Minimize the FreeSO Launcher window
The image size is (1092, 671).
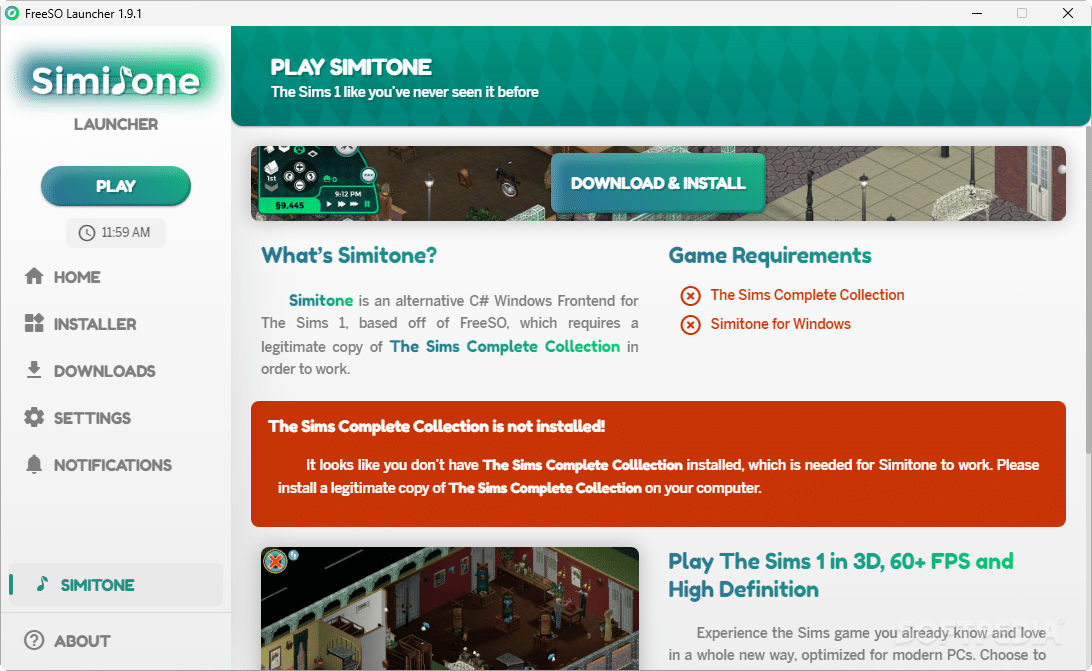(x=977, y=13)
